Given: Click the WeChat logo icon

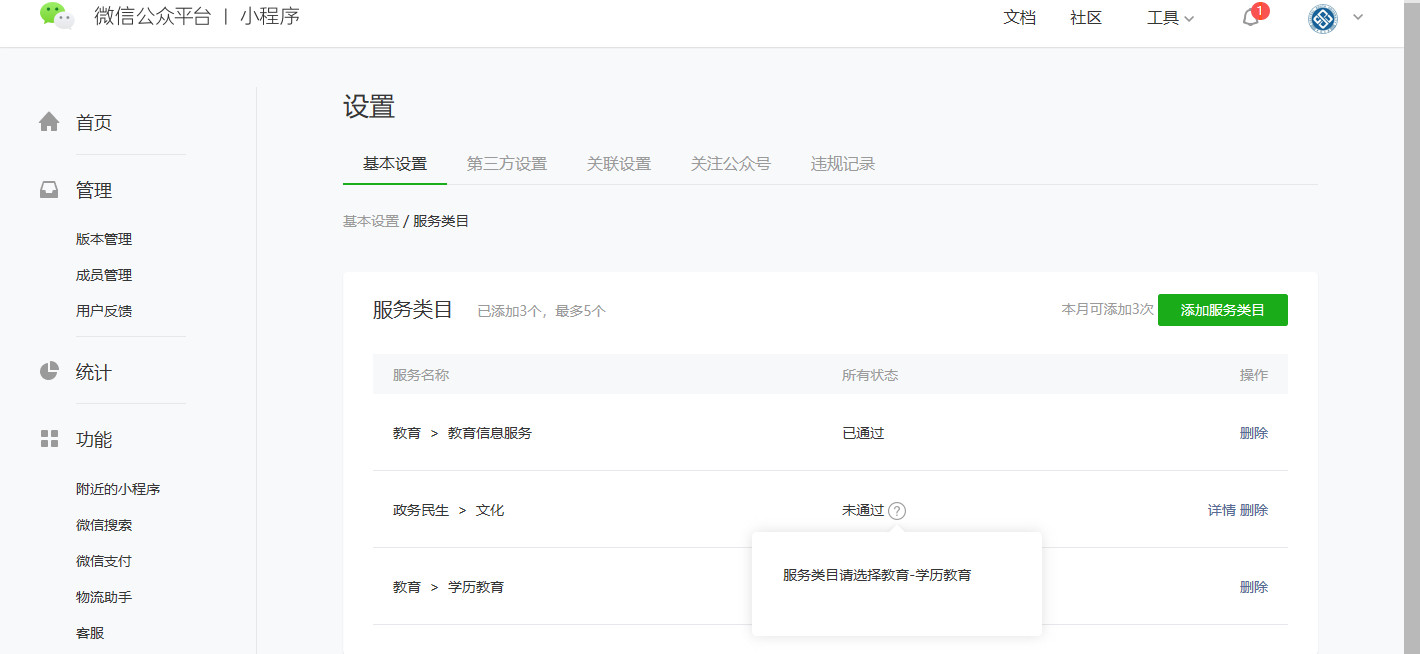Looking at the screenshot, I should point(57,16).
